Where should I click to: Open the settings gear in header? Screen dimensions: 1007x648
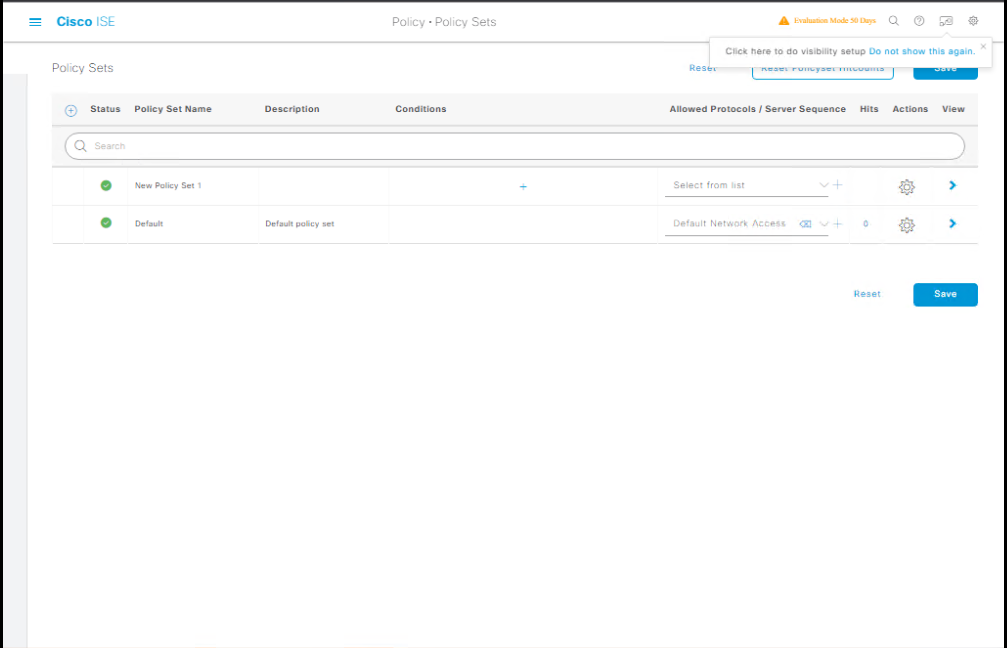coord(973,21)
